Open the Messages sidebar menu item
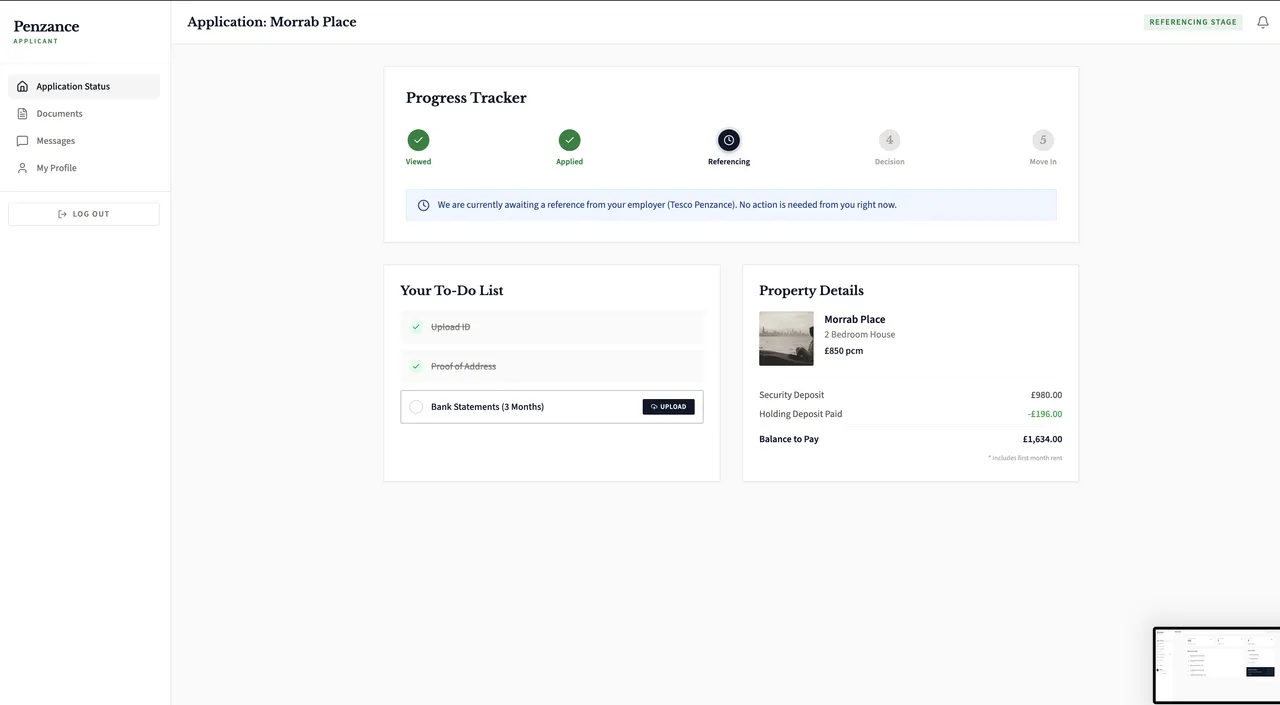This screenshot has width=1280, height=705. tap(56, 141)
